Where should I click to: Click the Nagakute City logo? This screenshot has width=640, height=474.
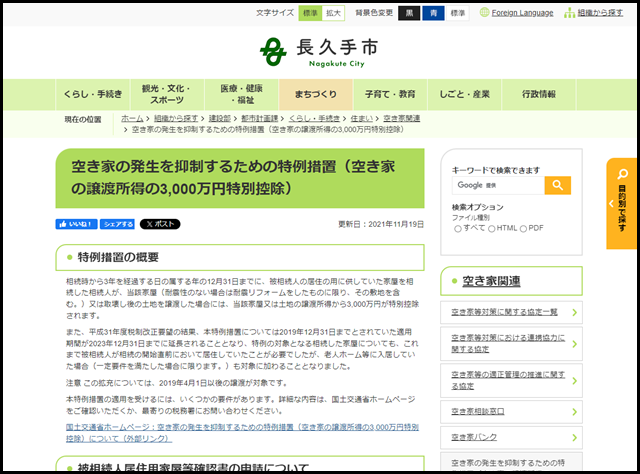click(x=319, y=52)
